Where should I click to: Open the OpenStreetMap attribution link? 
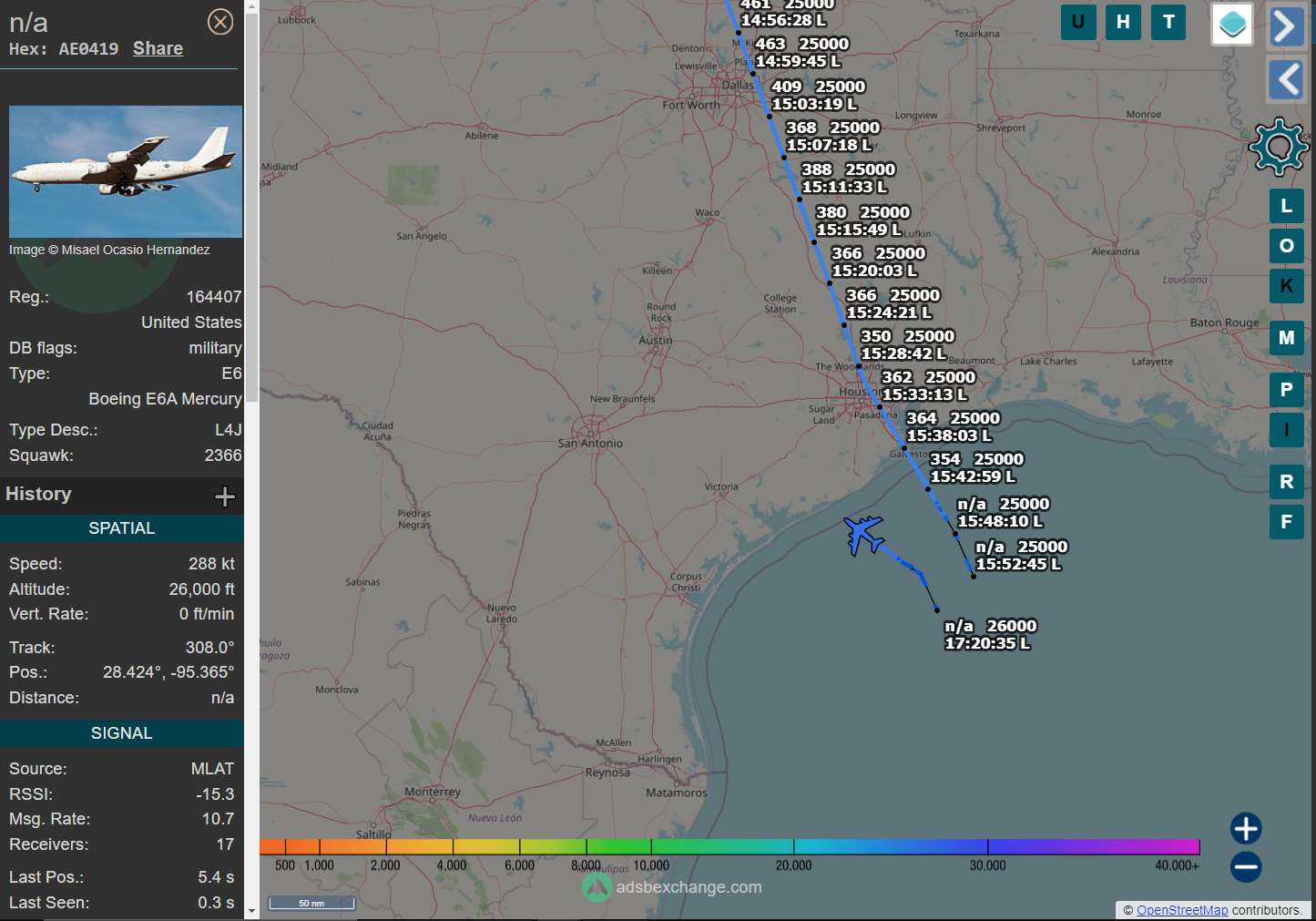point(1182,910)
